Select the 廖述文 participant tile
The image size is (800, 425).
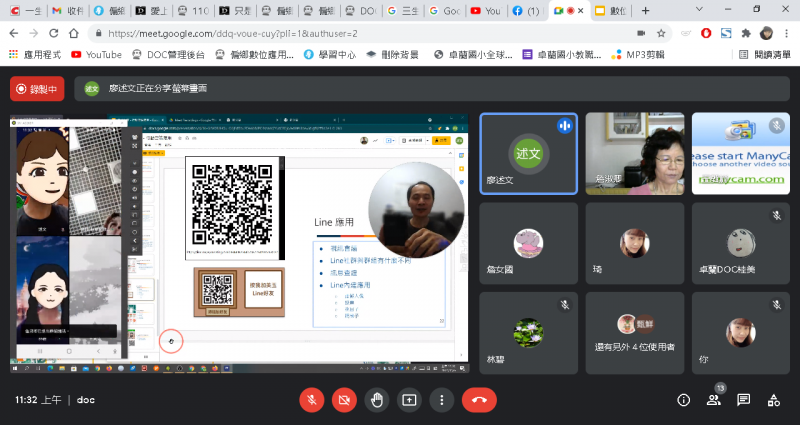529,154
